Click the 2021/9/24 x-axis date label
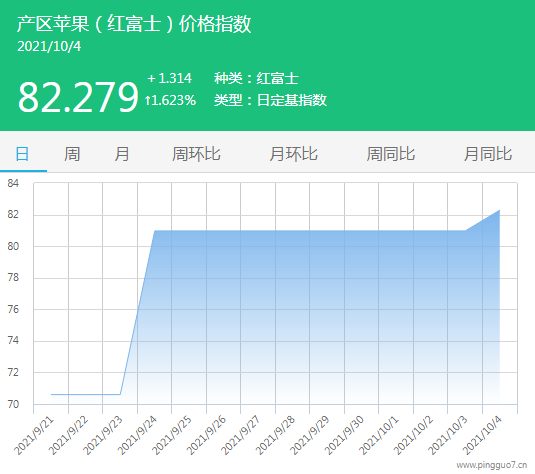 point(138,435)
